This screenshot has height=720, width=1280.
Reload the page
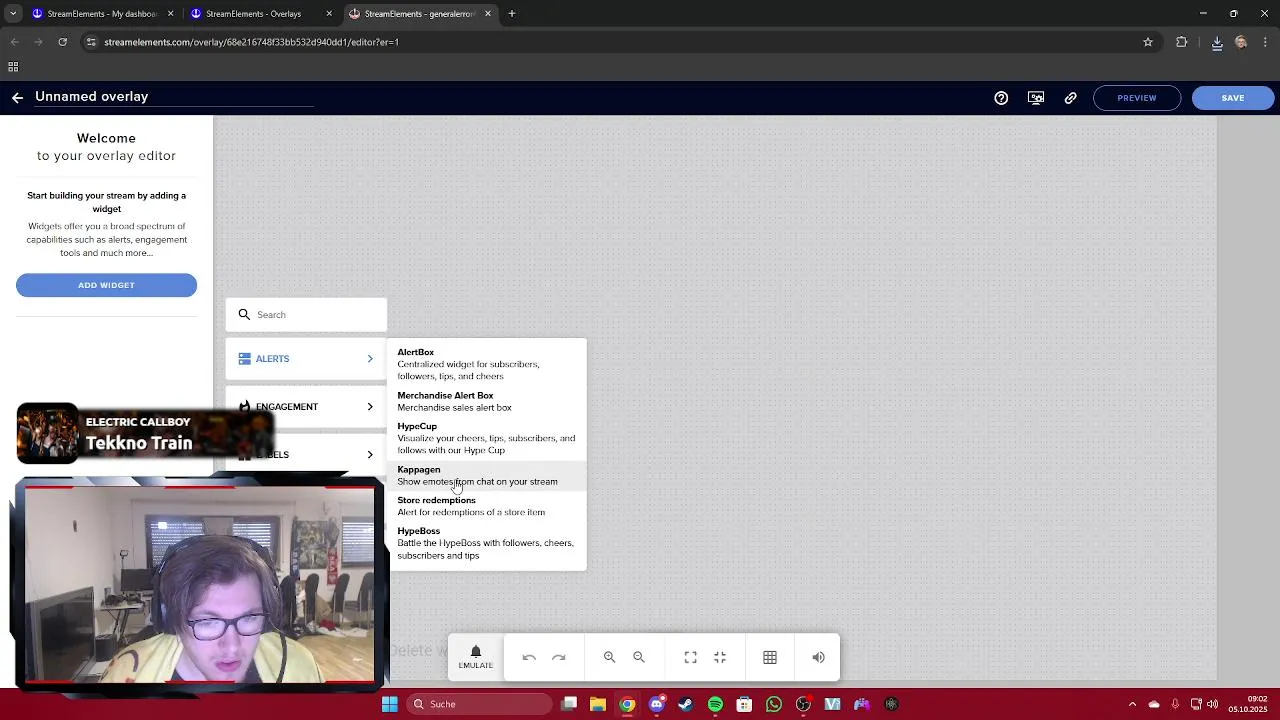click(62, 42)
